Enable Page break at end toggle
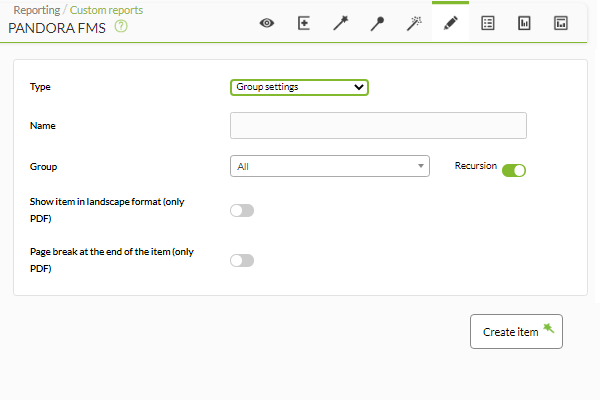600x400 pixels. pos(242,260)
